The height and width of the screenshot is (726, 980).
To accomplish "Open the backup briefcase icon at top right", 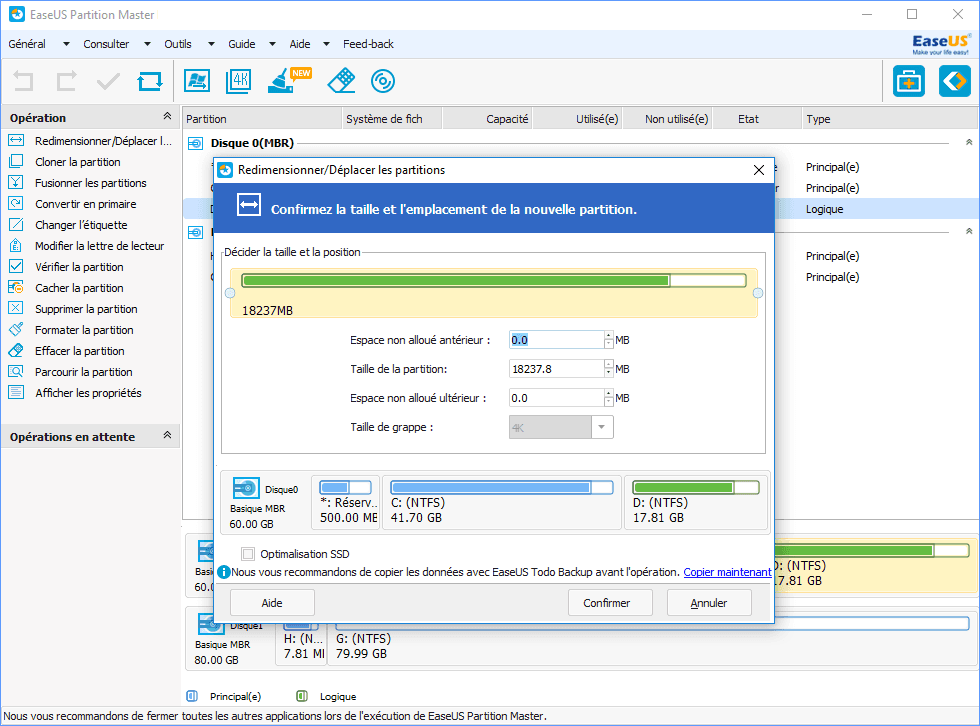I will click(909, 81).
